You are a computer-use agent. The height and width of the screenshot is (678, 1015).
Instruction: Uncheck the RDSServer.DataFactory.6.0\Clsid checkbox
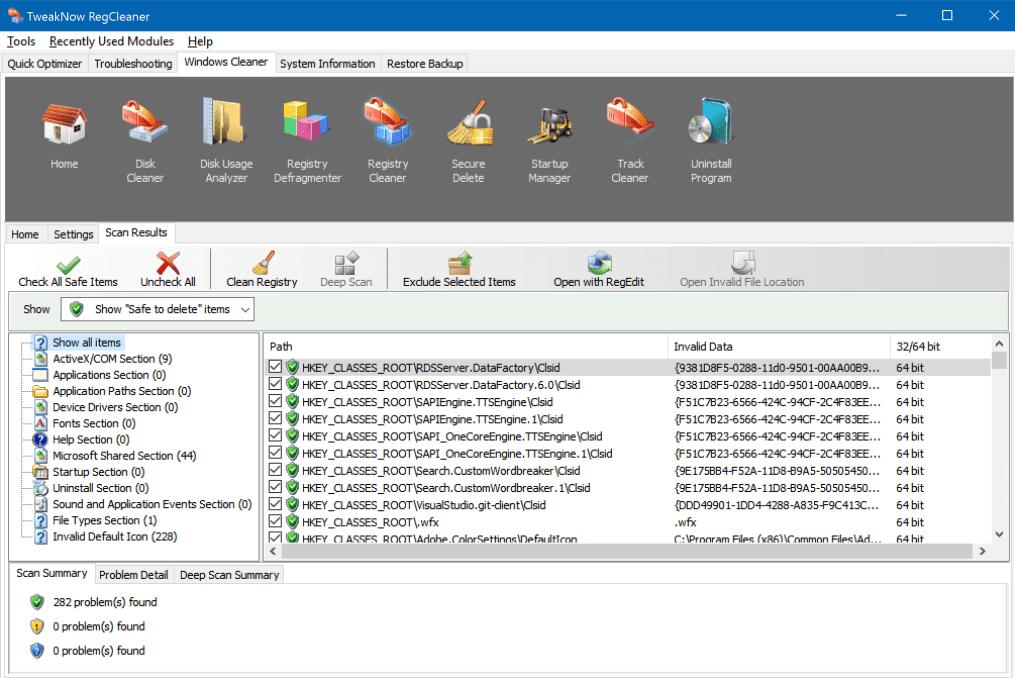point(275,385)
